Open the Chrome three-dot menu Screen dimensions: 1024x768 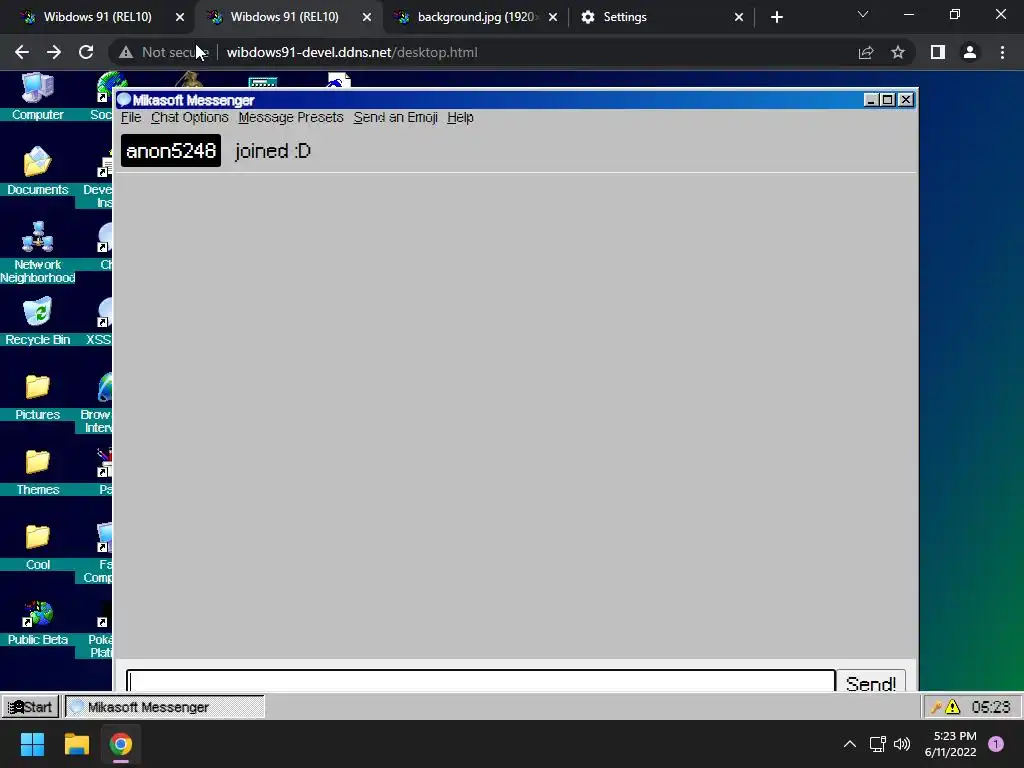pyautogui.click(x=1002, y=52)
